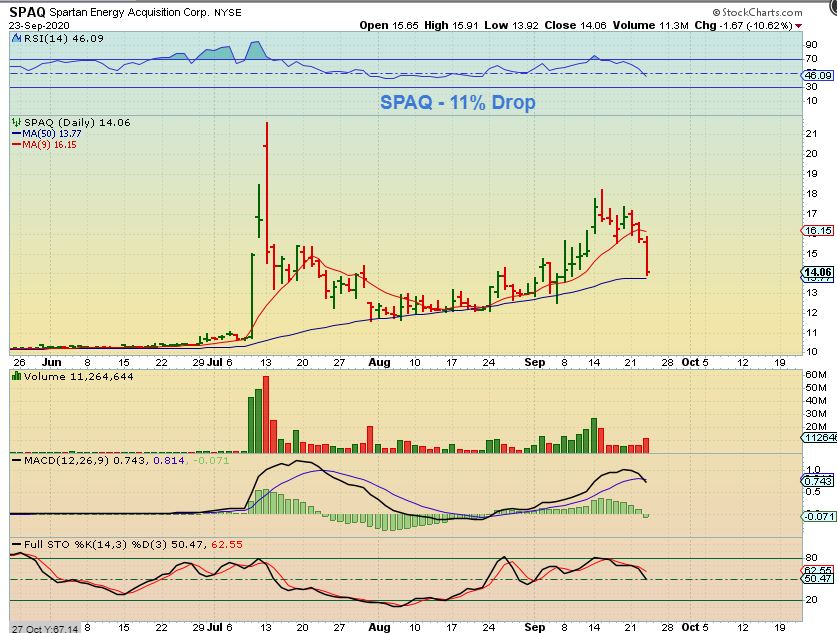Image resolution: width=837 pixels, height=633 pixels.
Task: Click the NYSE exchange label
Action: pyautogui.click(x=227, y=12)
